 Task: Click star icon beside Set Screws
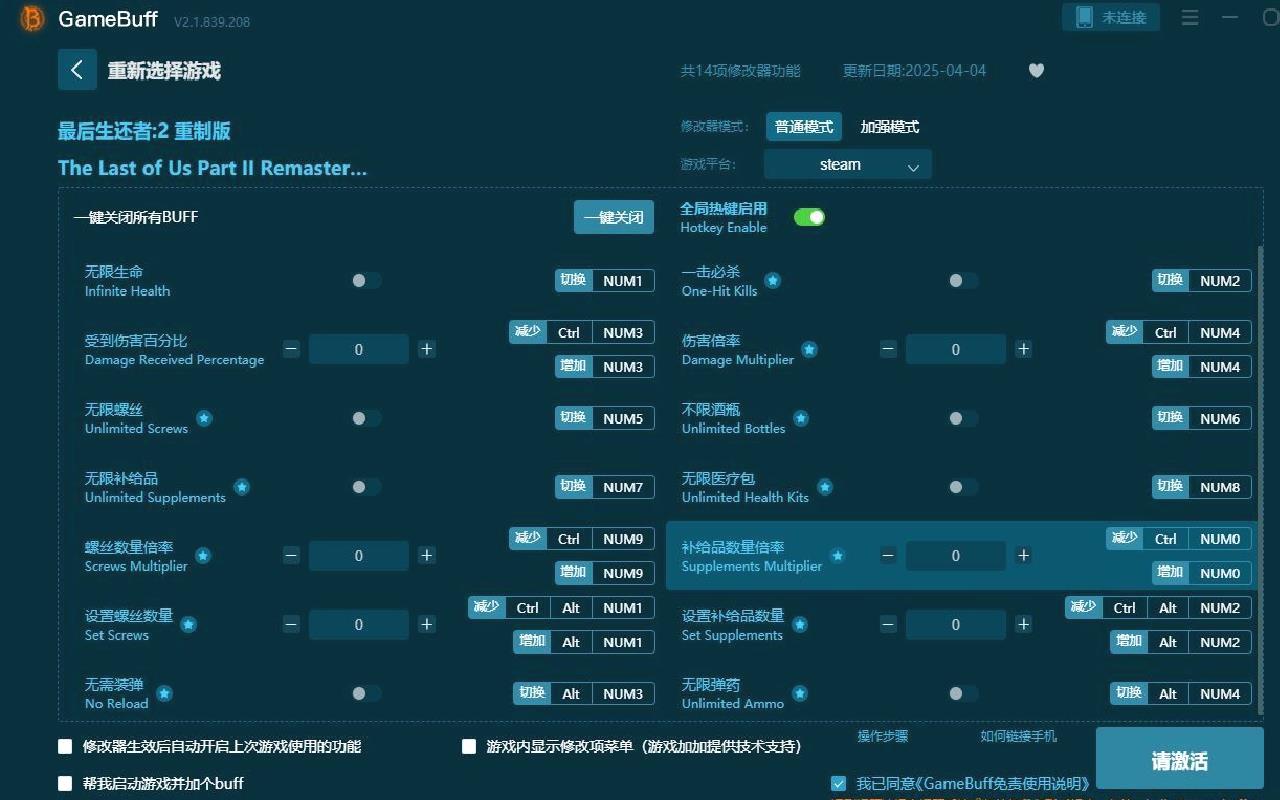click(188, 625)
